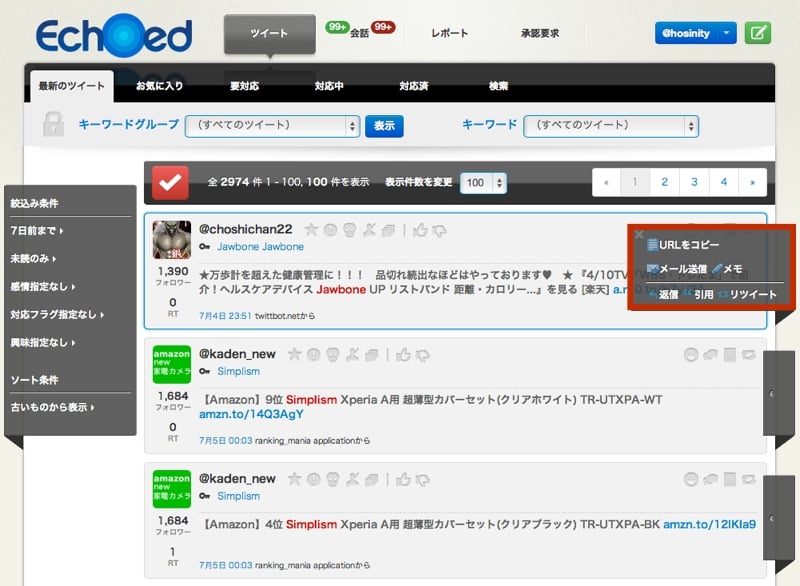Open the 承認要求 tab
The image size is (800, 586).
point(540,34)
